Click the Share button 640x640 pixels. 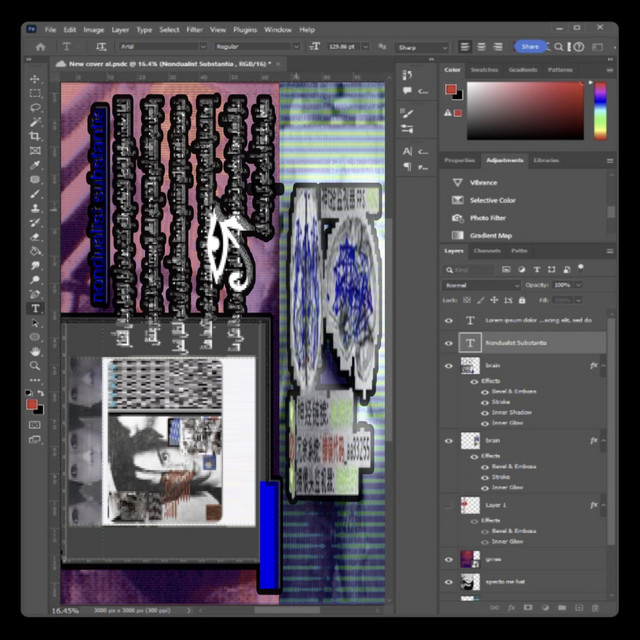(528, 46)
